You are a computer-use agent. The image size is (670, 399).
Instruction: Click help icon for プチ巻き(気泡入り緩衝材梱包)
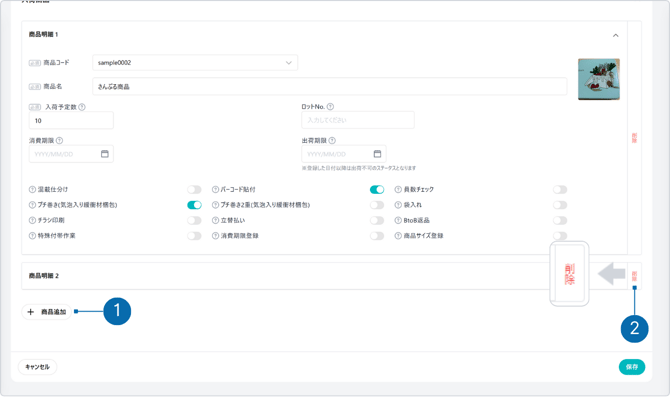pos(32,205)
